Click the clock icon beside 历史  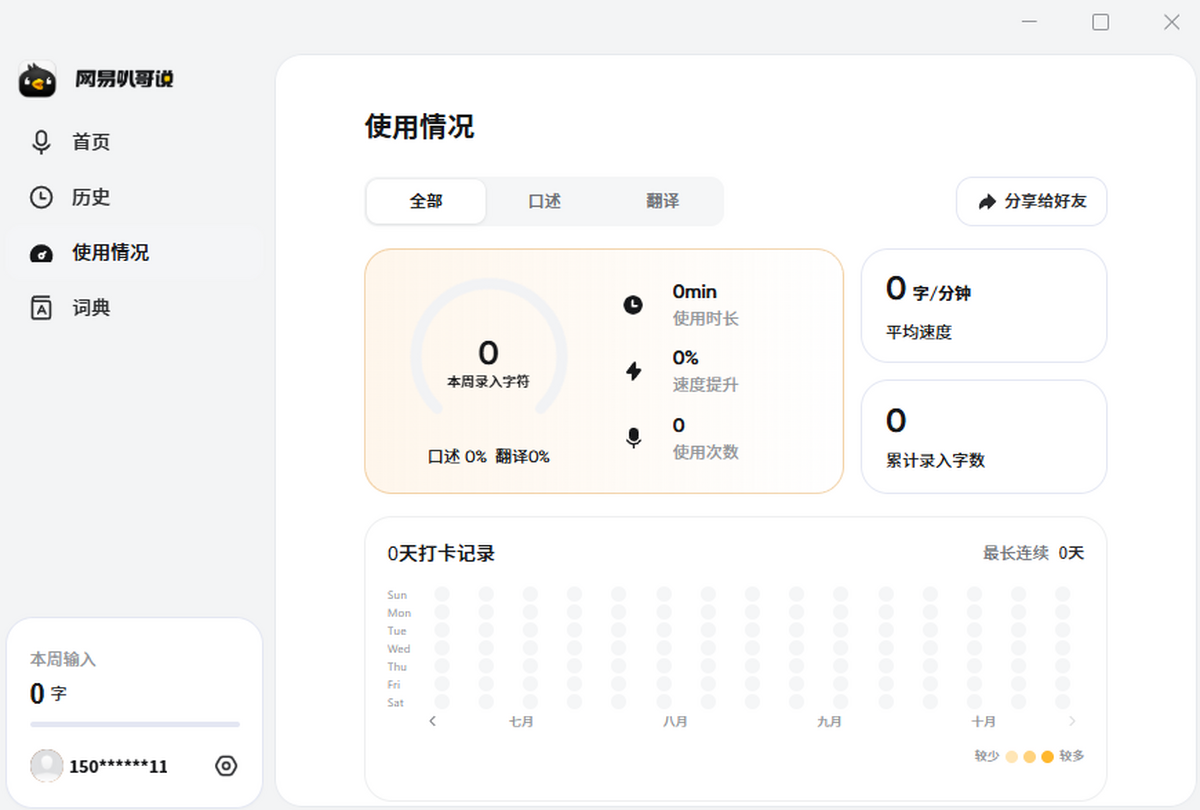pyautogui.click(x=41, y=197)
